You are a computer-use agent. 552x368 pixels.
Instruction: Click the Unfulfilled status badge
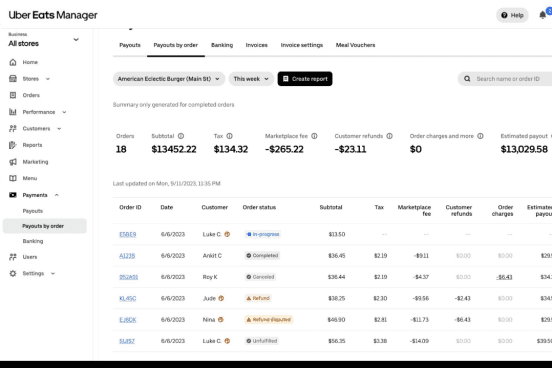point(262,341)
